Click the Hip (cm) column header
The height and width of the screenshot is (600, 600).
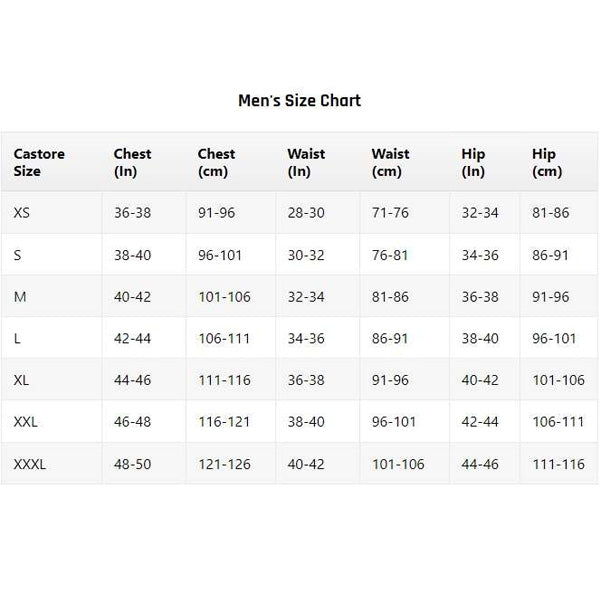[546, 162]
